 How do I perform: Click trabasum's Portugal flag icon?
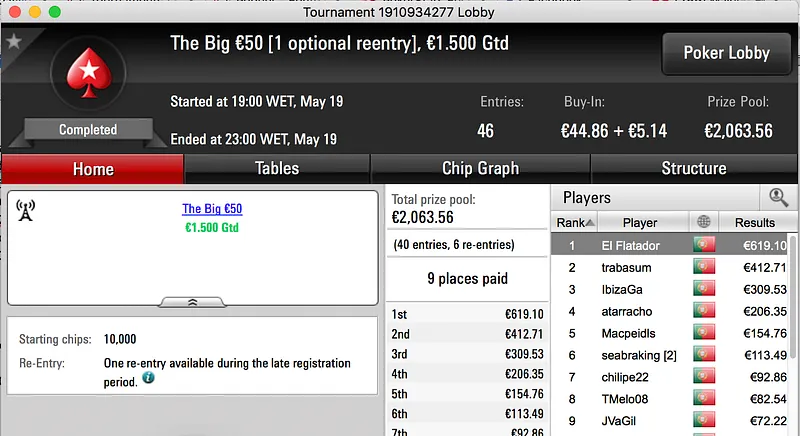[704, 267]
